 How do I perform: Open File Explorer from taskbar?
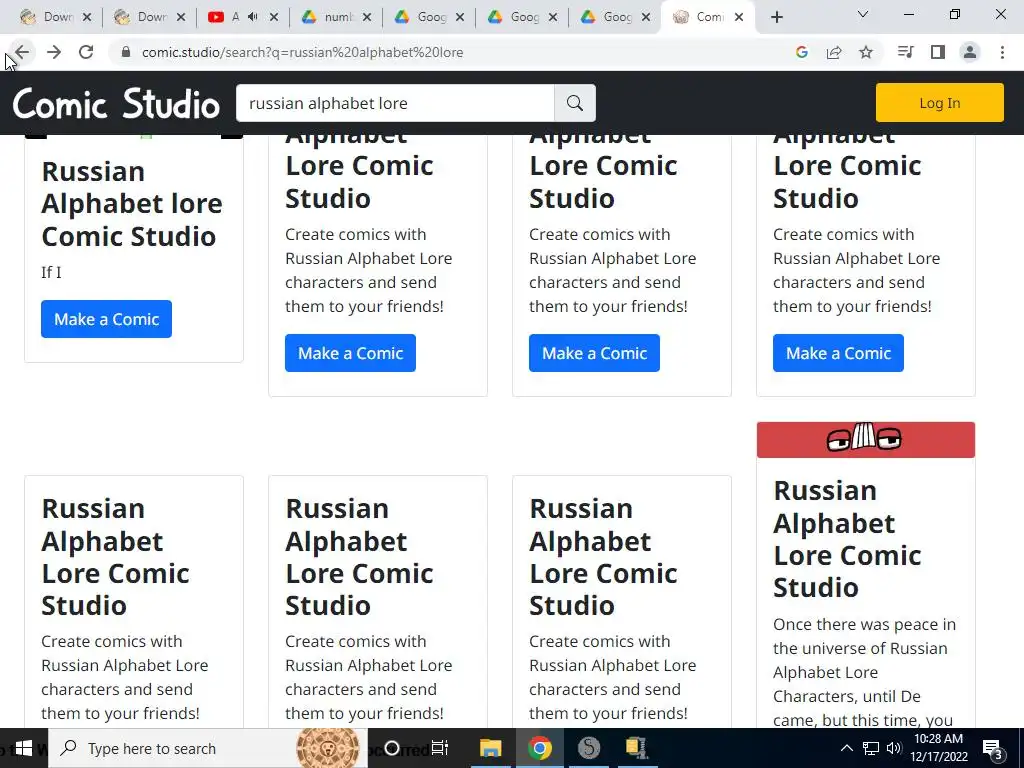click(x=490, y=748)
